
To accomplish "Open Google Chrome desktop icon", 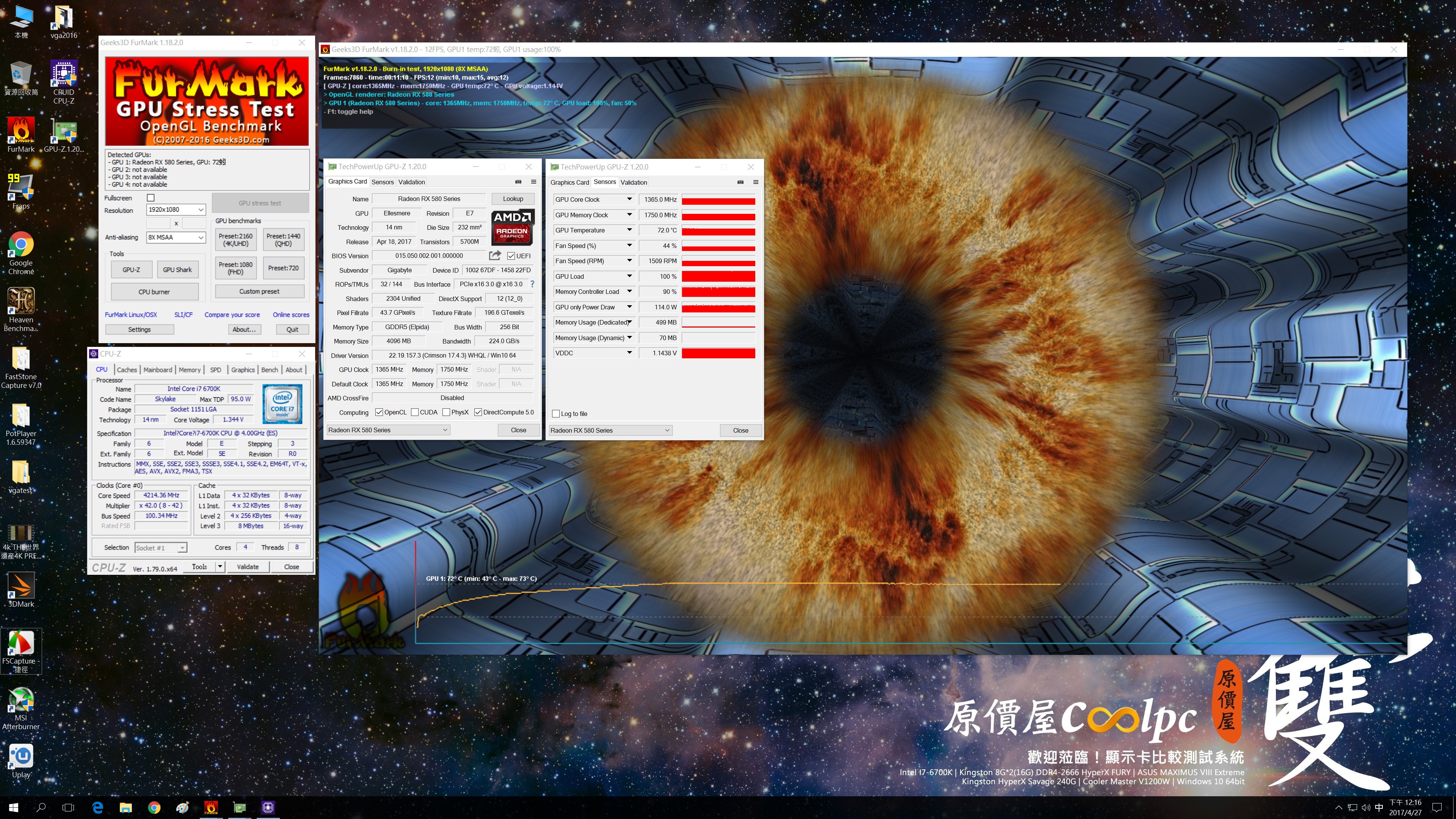I will [21, 253].
